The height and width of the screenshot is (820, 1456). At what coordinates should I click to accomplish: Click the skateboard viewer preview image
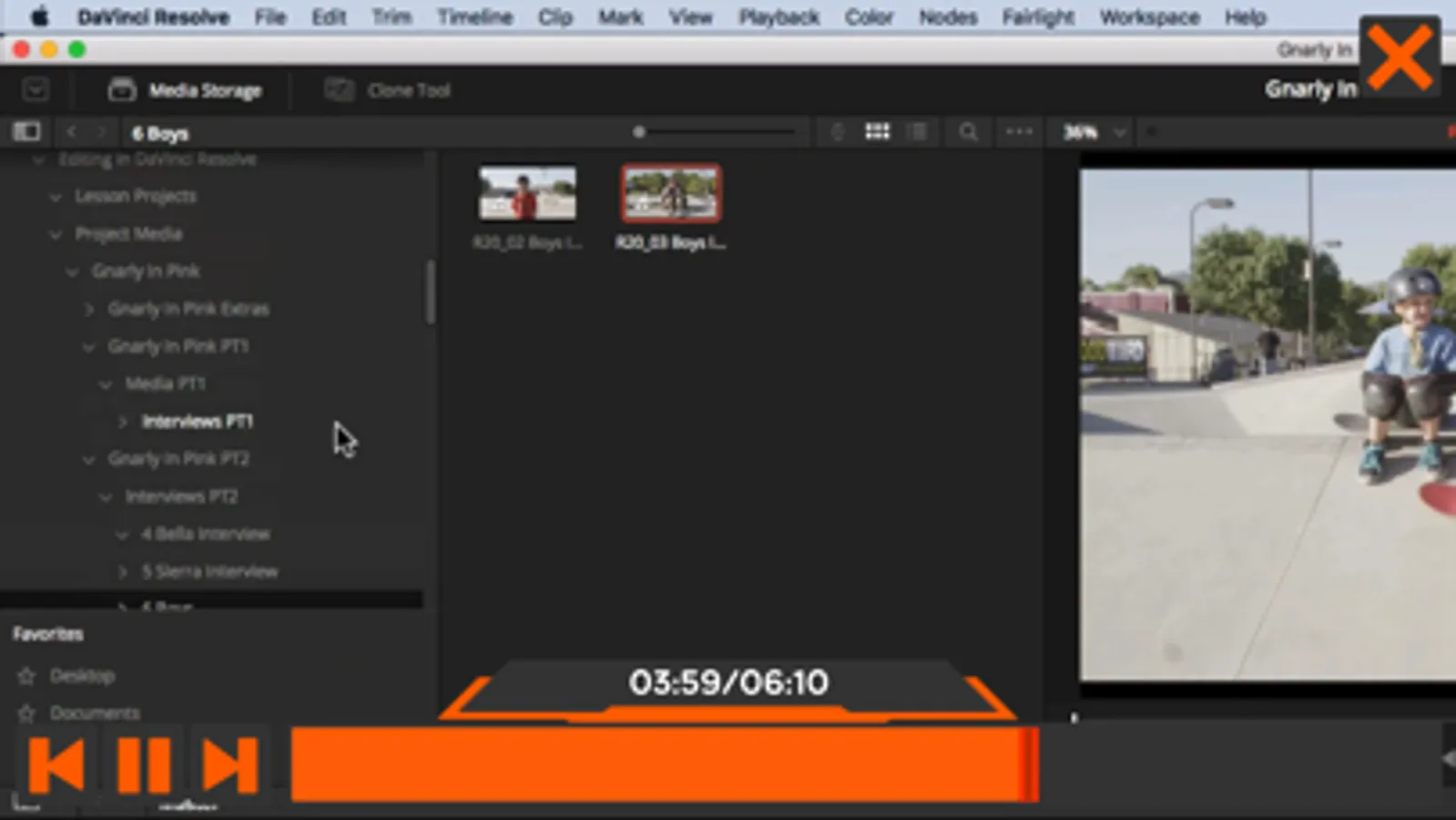(1268, 424)
